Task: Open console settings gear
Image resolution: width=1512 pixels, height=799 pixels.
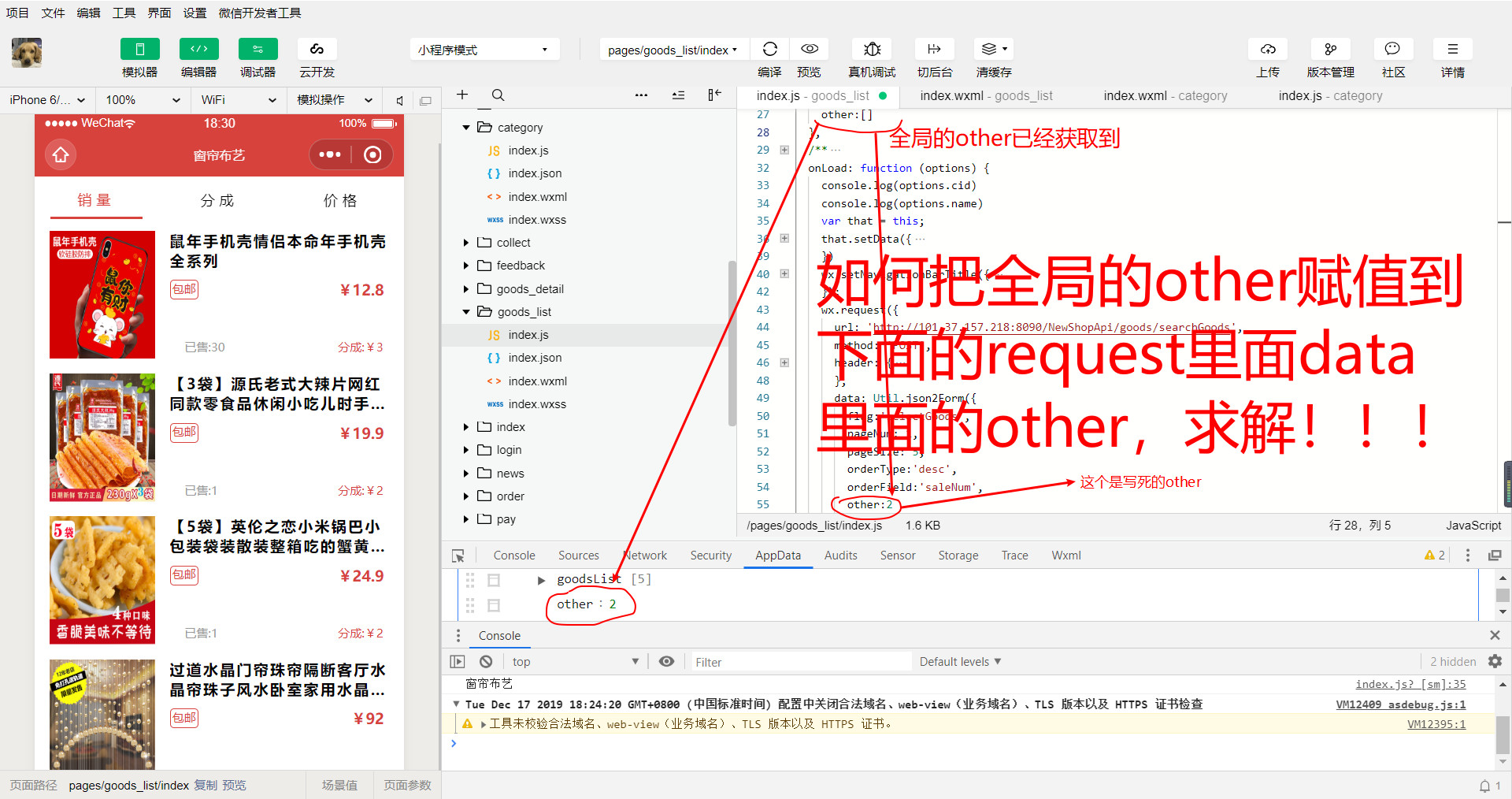Action: 1495,662
